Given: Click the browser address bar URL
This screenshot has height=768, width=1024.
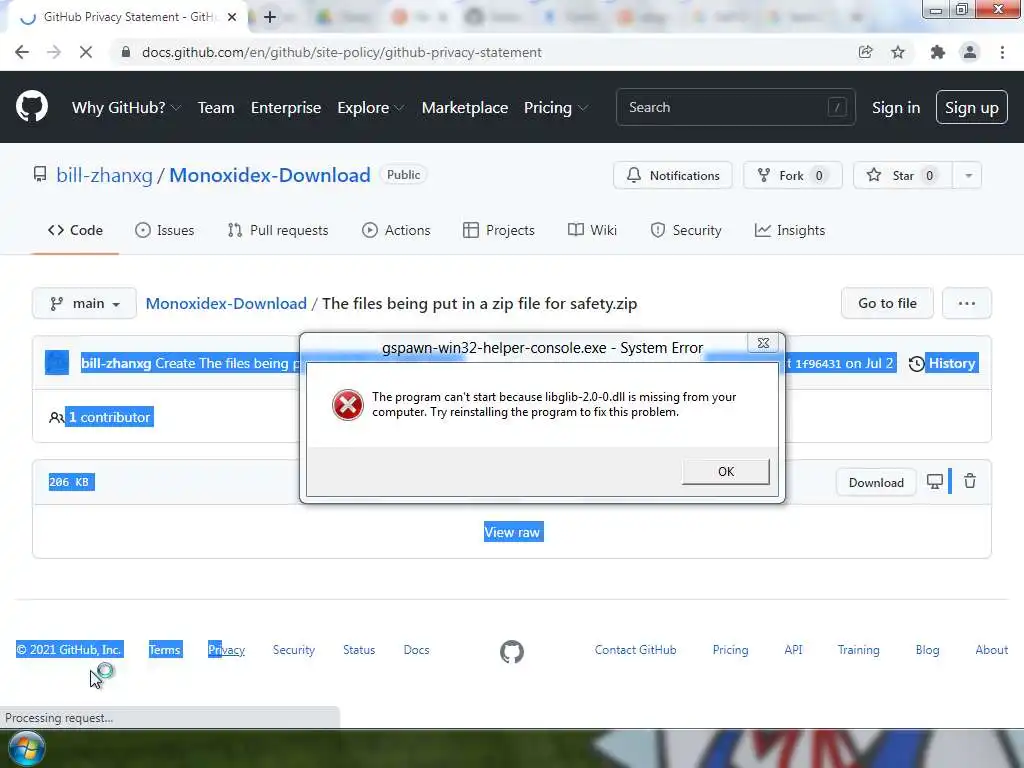Looking at the screenshot, I should coord(342,52).
